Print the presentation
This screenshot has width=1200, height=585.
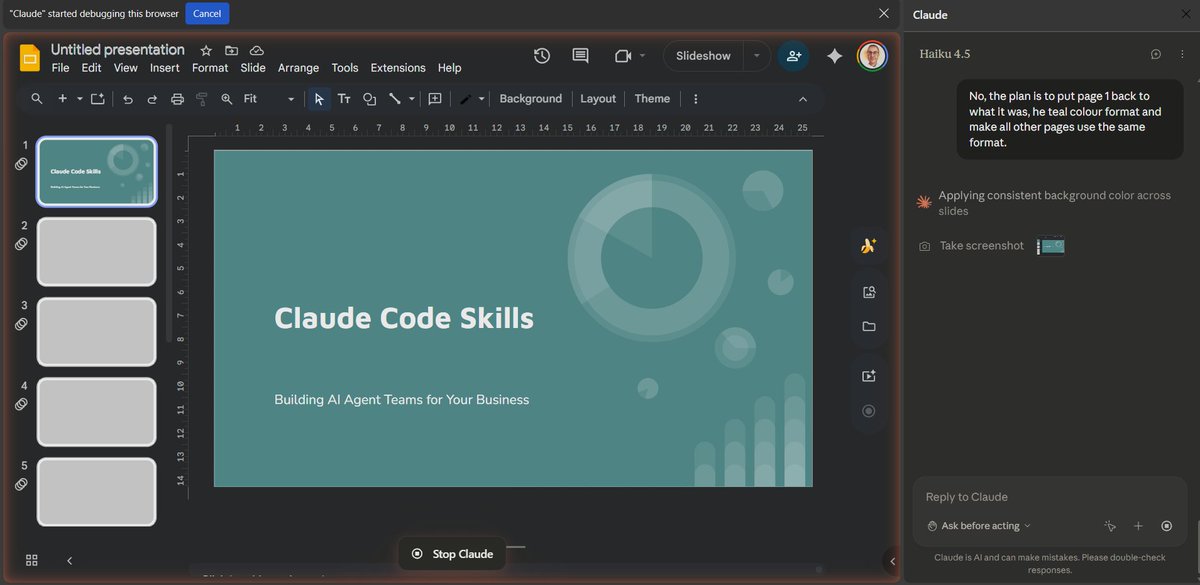coord(177,98)
